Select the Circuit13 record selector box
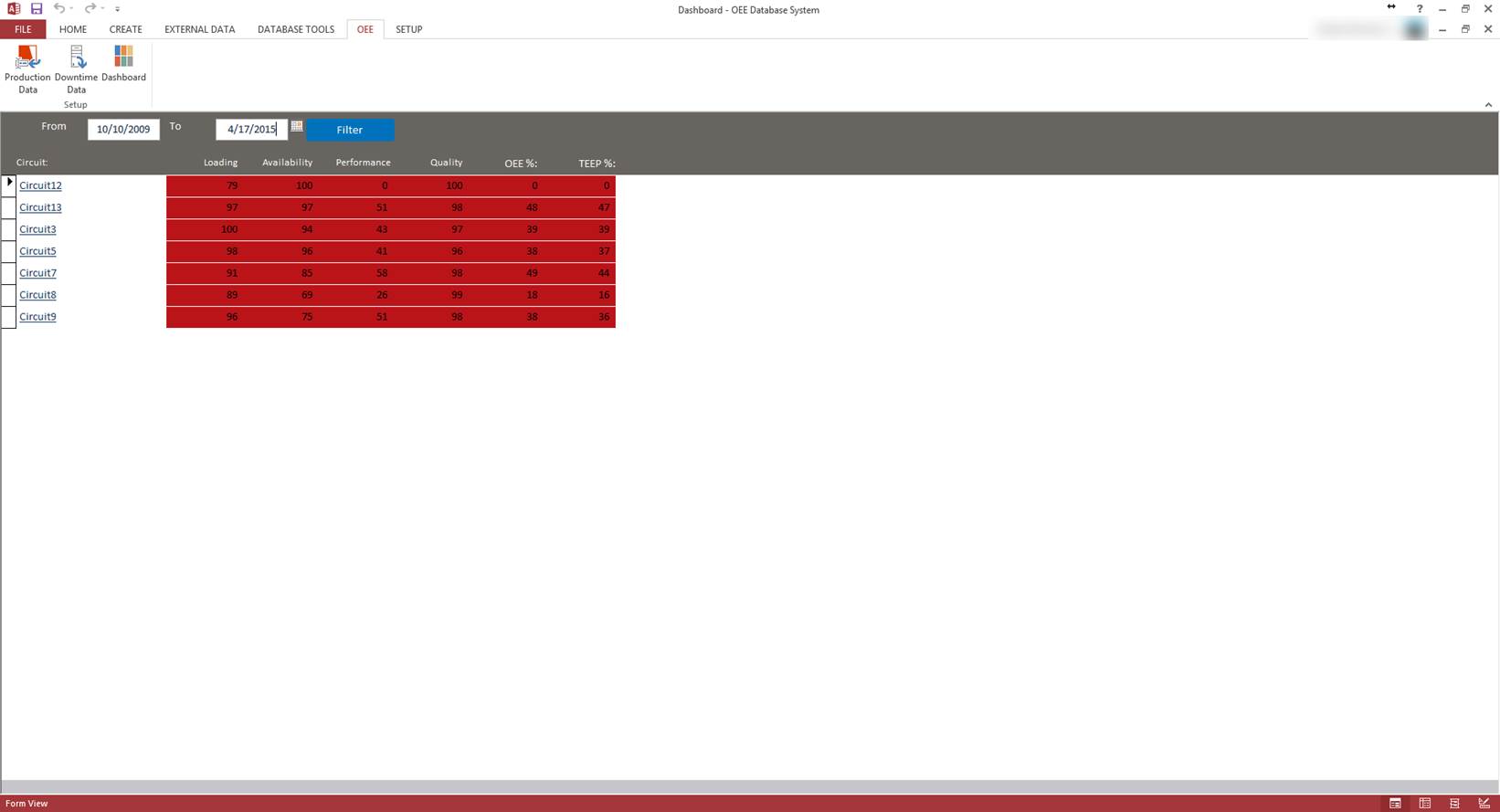1500x812 pixels. [x=8, y=207]
